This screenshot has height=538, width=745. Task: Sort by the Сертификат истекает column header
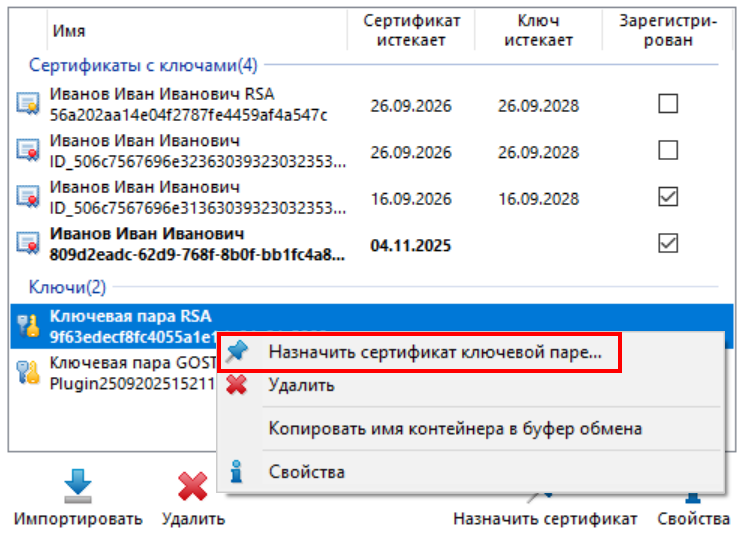click(x=411, y=30)
